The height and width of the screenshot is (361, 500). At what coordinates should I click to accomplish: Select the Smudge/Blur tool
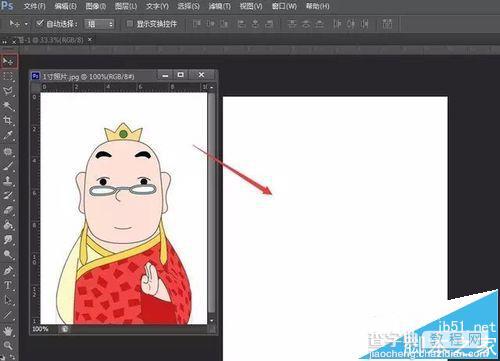point(8,240)
